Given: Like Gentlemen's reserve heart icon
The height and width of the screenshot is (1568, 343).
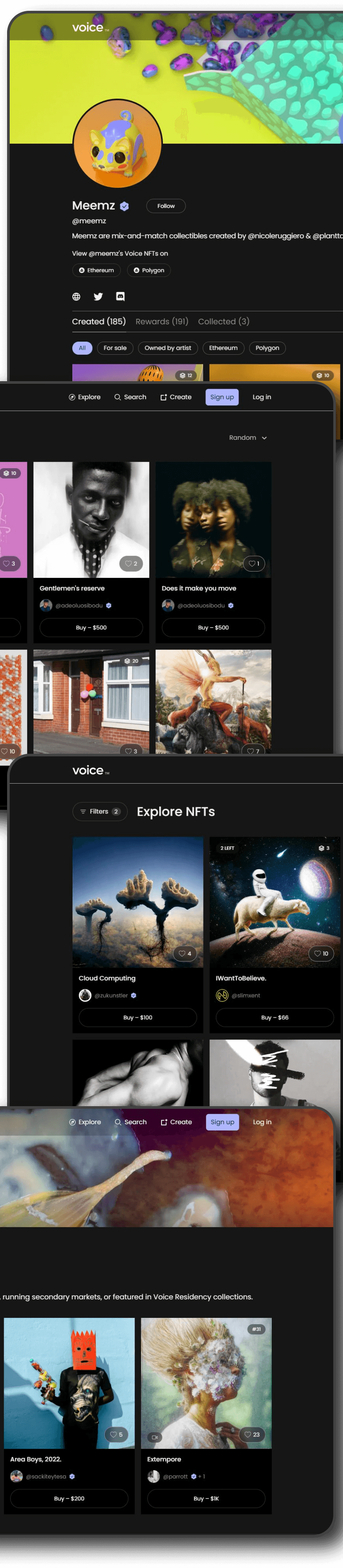Looking at the screenshot, I should (x=131, y=564).
